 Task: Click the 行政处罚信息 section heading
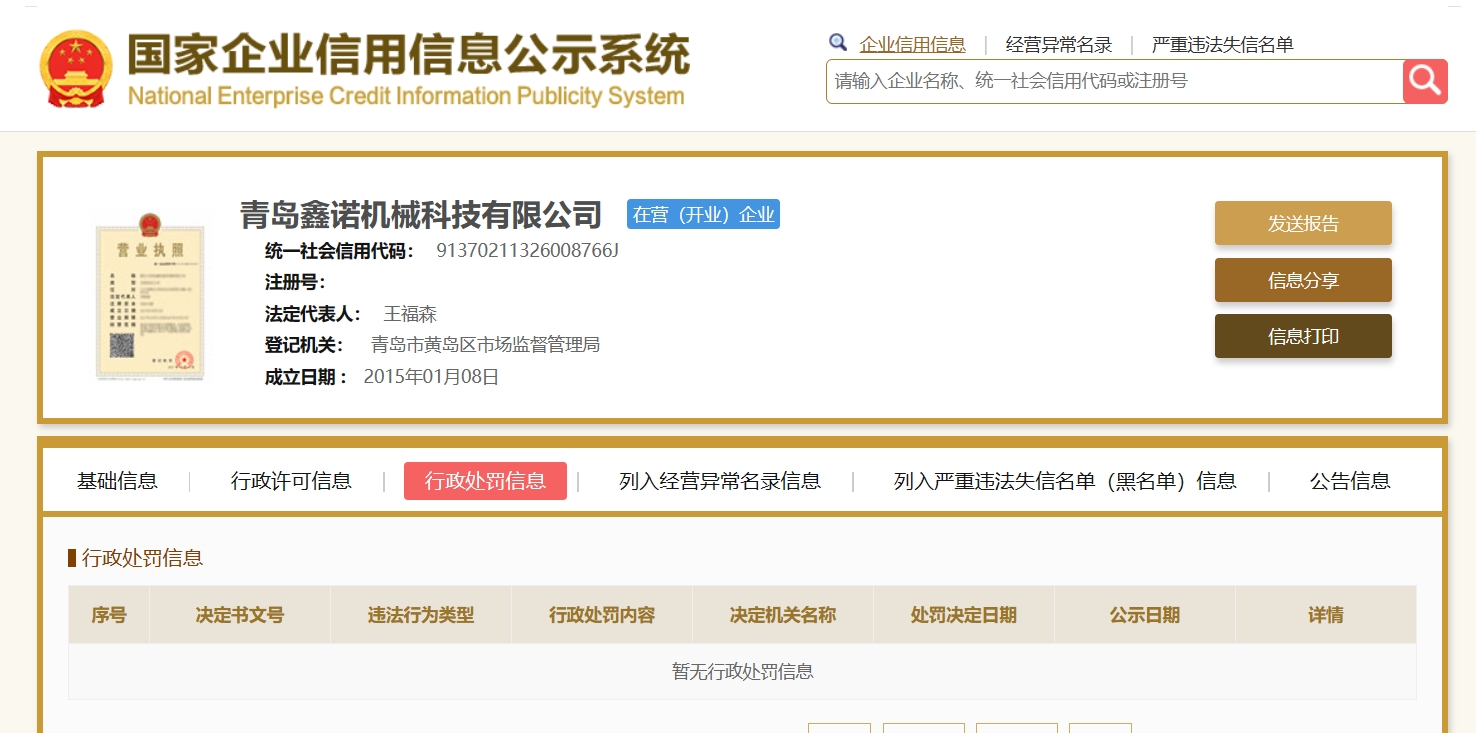pos(142,558)
